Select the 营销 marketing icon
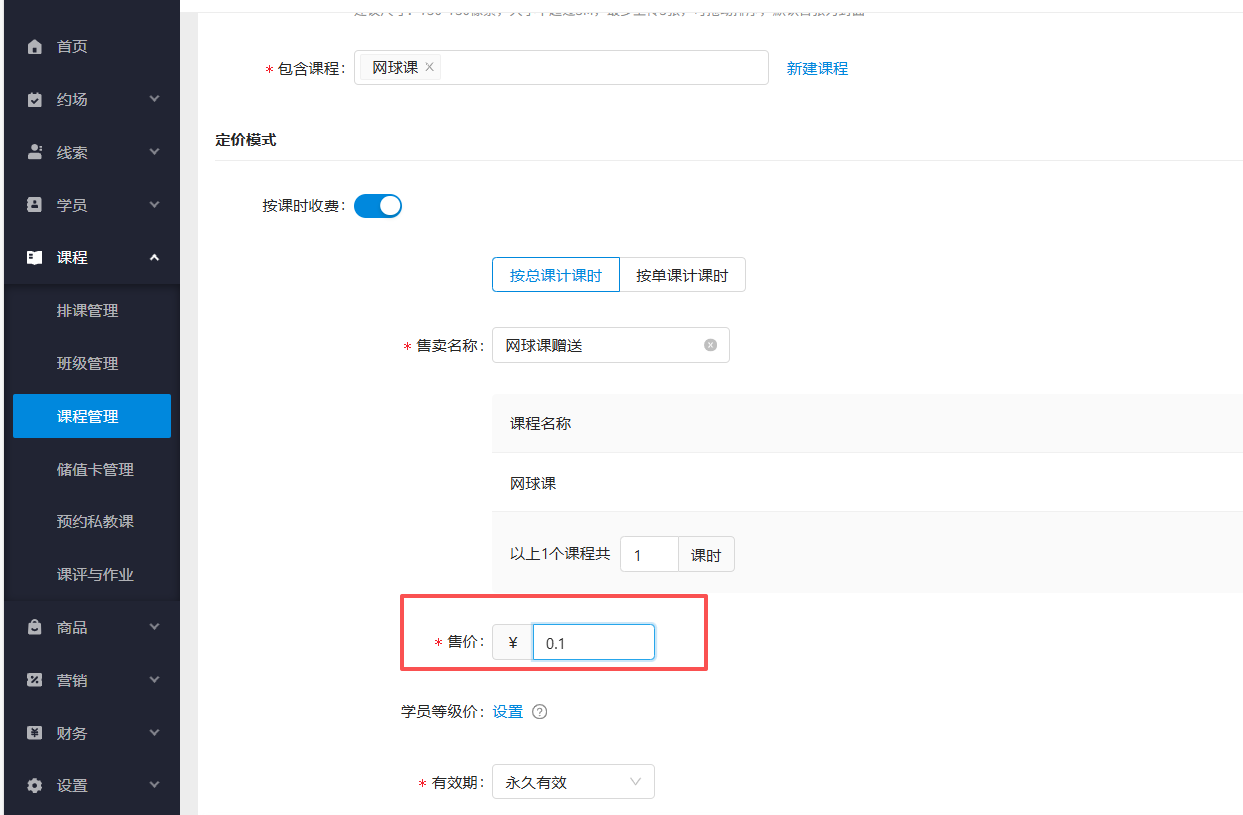The width and height of the screenshot is (1243, 815). [35, 679]
